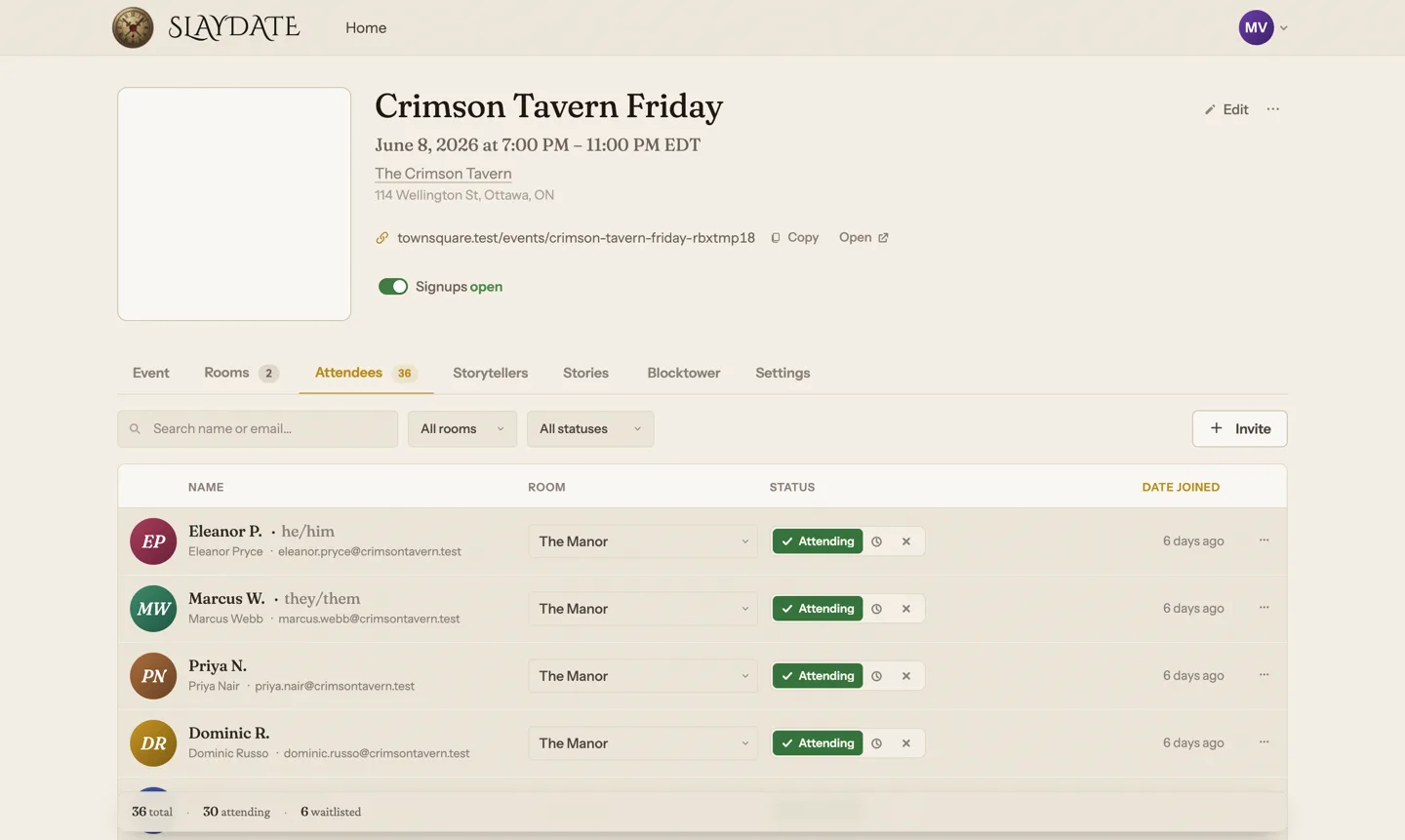
Task: Open room dropdown for Marcus W.
Action: pos(643,609)
